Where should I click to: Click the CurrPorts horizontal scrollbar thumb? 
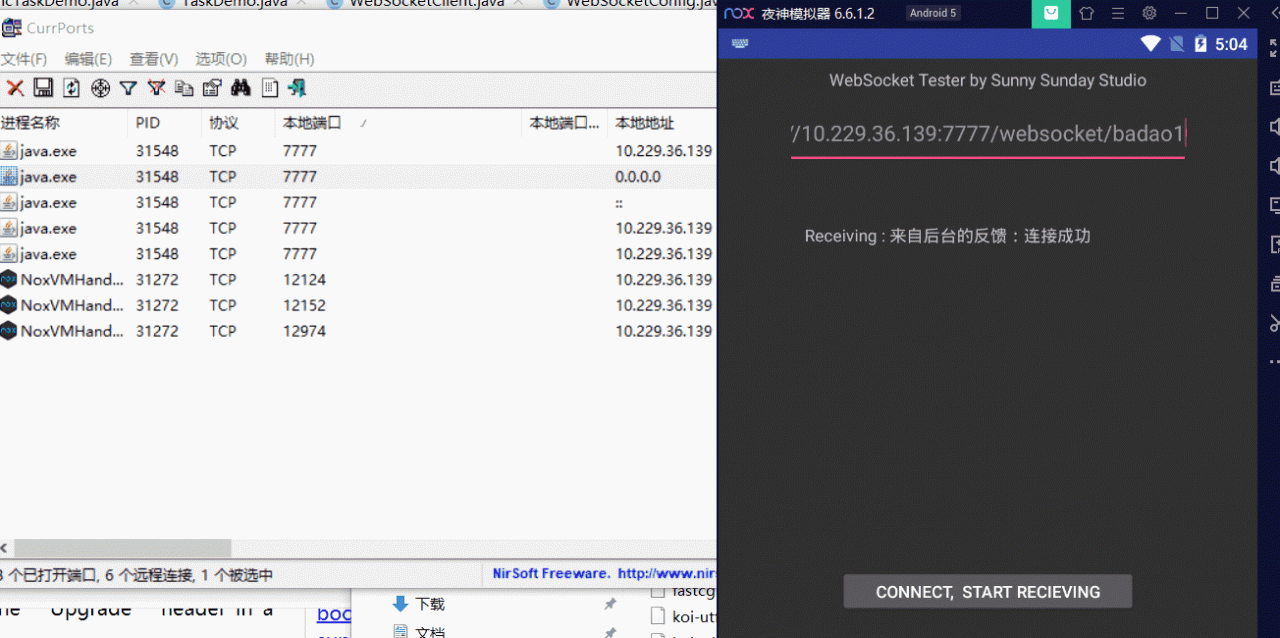pos(122,548)
